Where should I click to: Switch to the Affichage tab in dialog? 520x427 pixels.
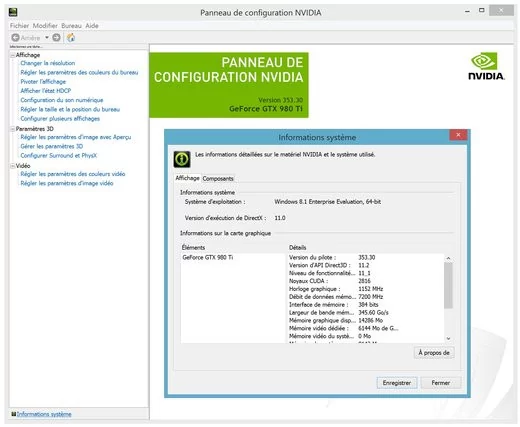click(x=187, y=178)
